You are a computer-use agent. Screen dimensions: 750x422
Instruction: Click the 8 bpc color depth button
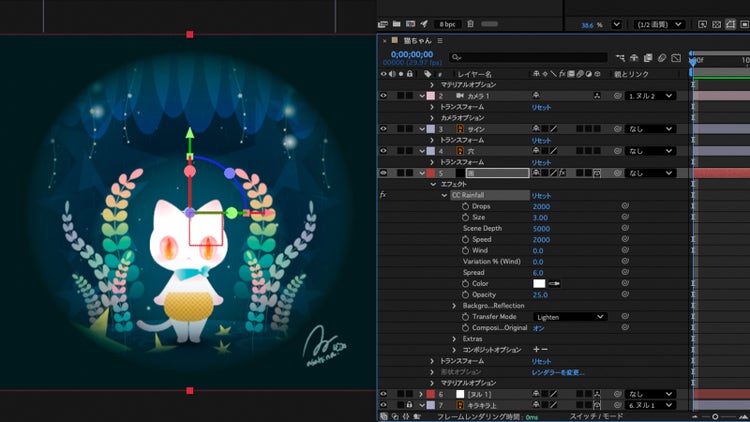[448, 24]
